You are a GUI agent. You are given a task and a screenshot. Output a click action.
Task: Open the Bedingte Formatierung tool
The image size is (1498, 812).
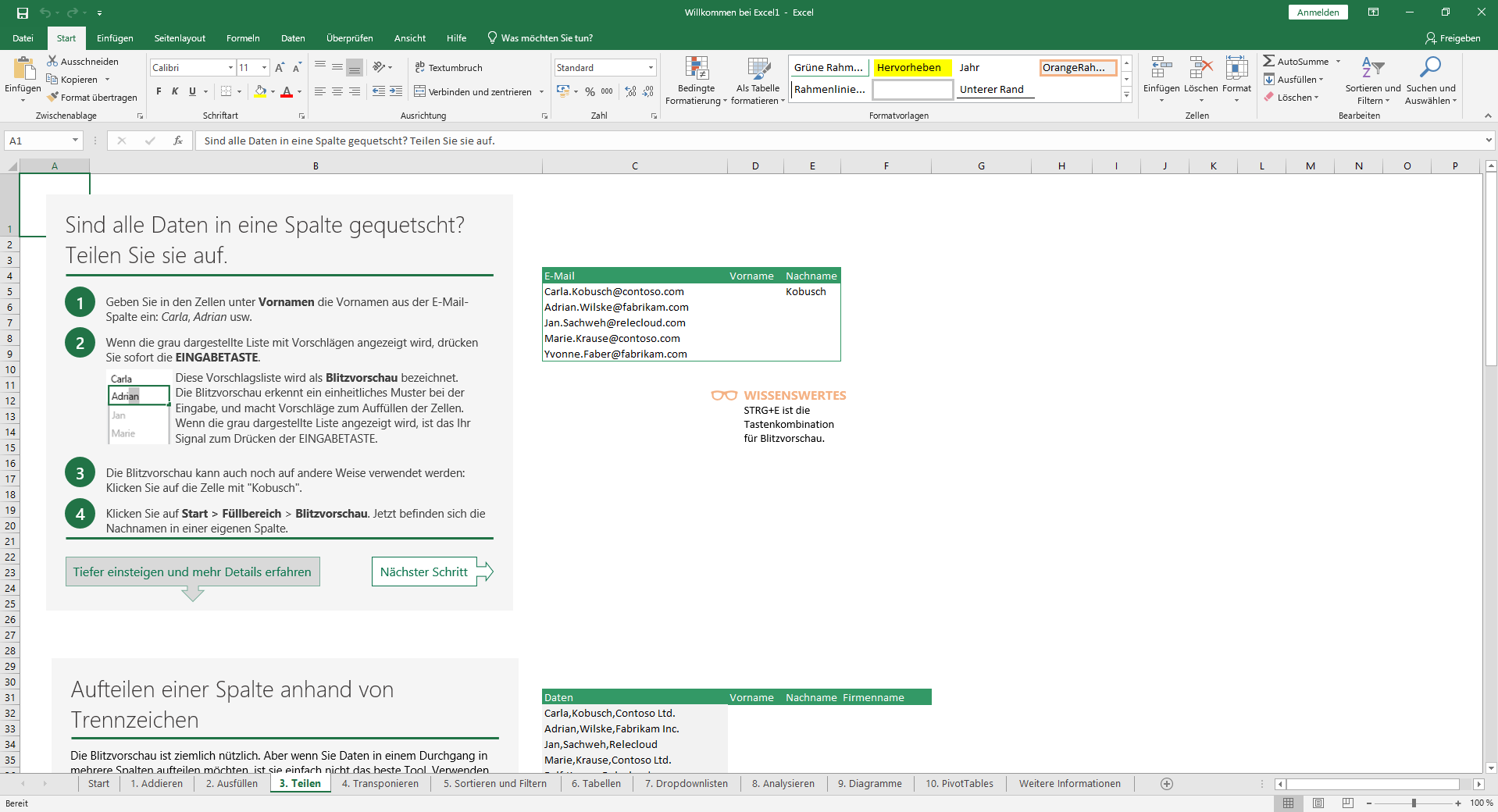click(x=696, y=80)
